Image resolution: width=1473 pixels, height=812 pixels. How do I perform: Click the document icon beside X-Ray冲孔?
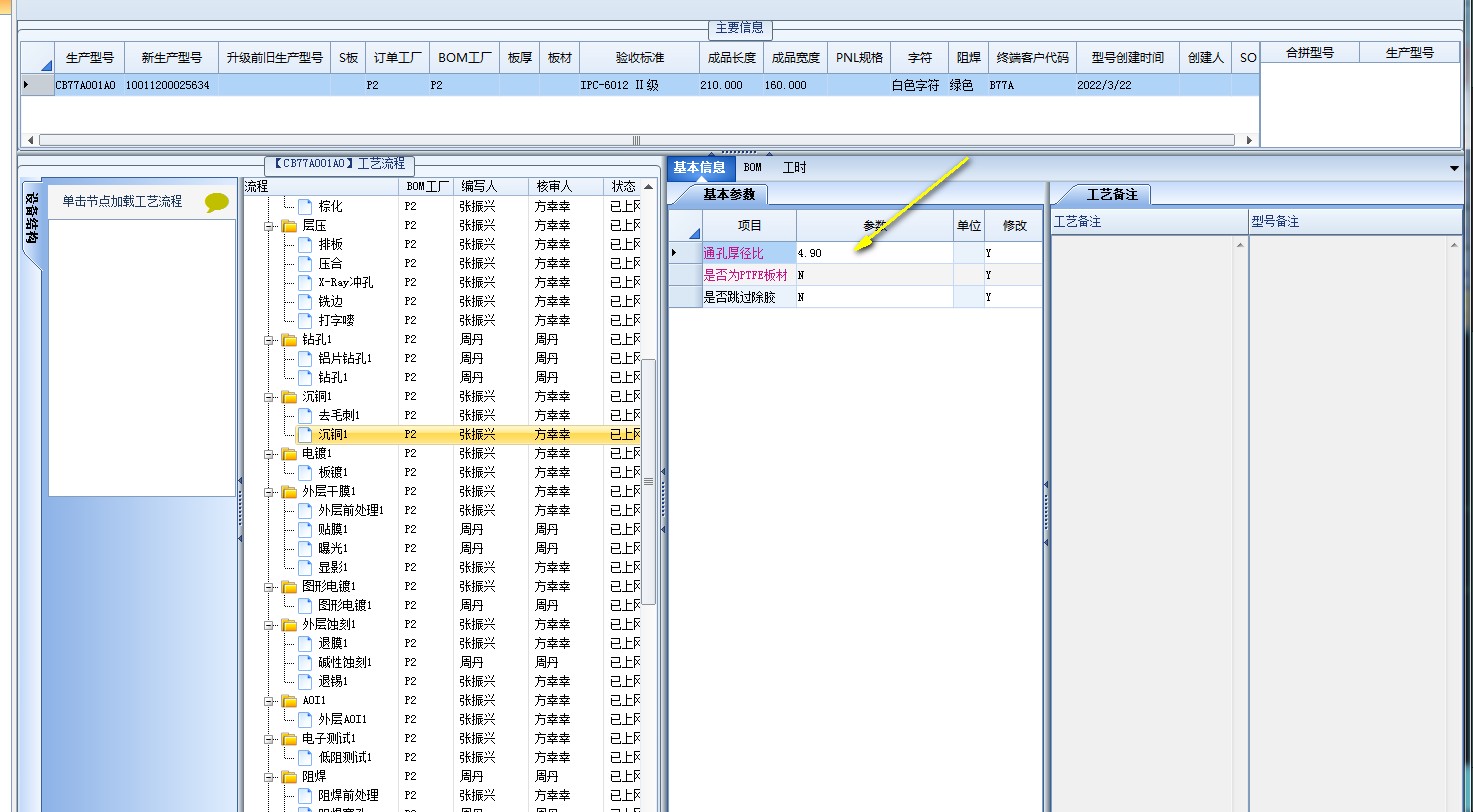[x=305, y=282]
